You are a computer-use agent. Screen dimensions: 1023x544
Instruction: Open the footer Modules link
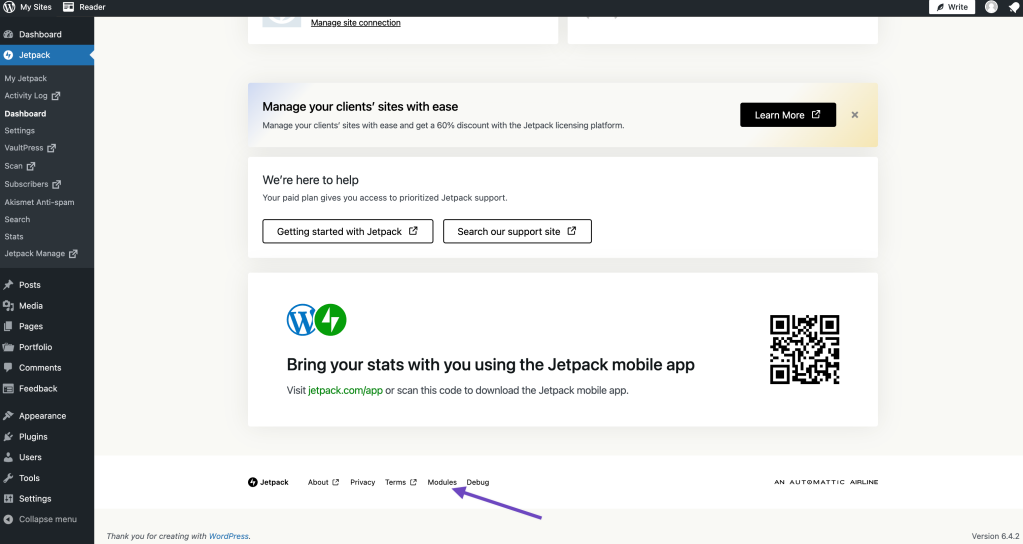coord(442,483)
